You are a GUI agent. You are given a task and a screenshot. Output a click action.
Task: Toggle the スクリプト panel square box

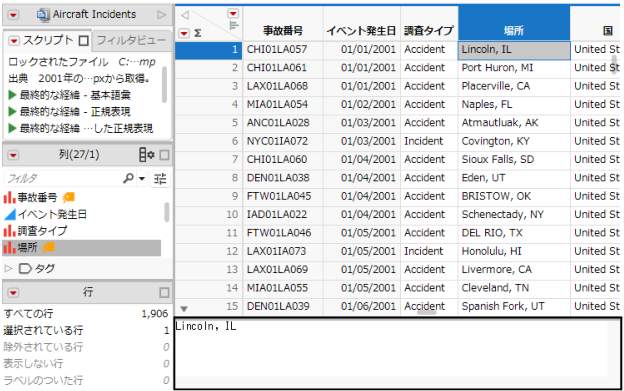pyautogui.click(x=84, y=41)
